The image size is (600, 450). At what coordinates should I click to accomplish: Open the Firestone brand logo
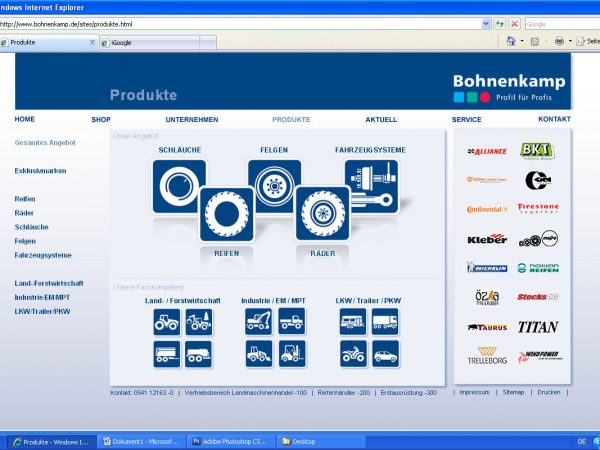(538, 208)
